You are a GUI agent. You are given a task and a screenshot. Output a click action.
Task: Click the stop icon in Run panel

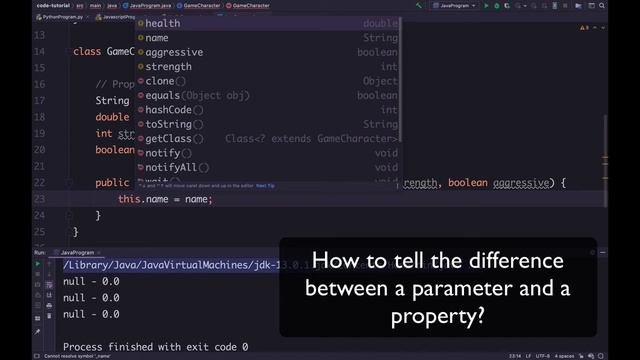(38, 274)
